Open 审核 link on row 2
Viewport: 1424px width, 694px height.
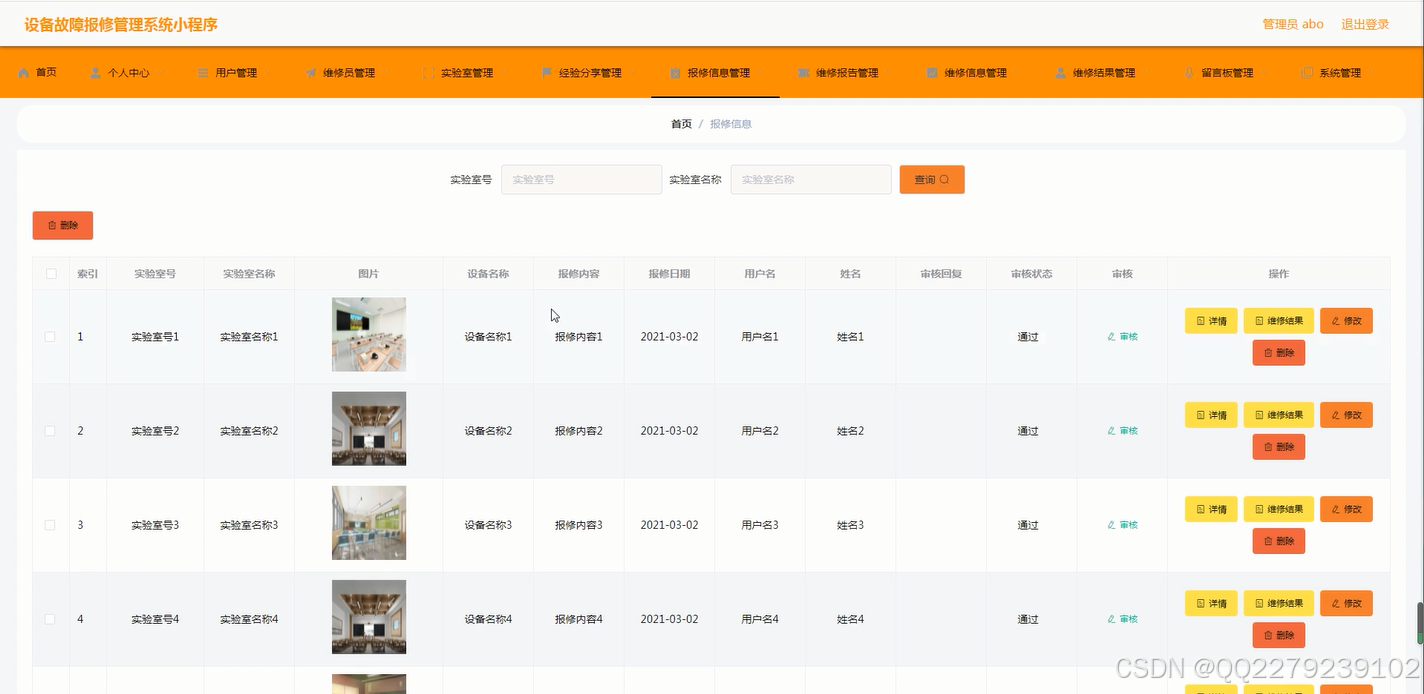tap(1122, 430)
